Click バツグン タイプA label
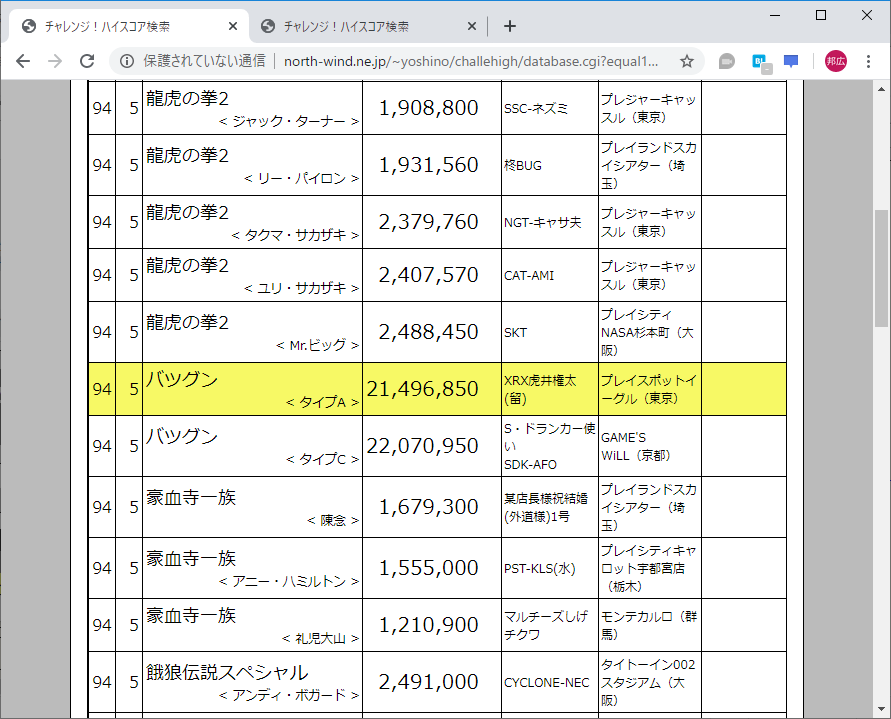Viewport: 891px width, 719px height. [322, 402]
